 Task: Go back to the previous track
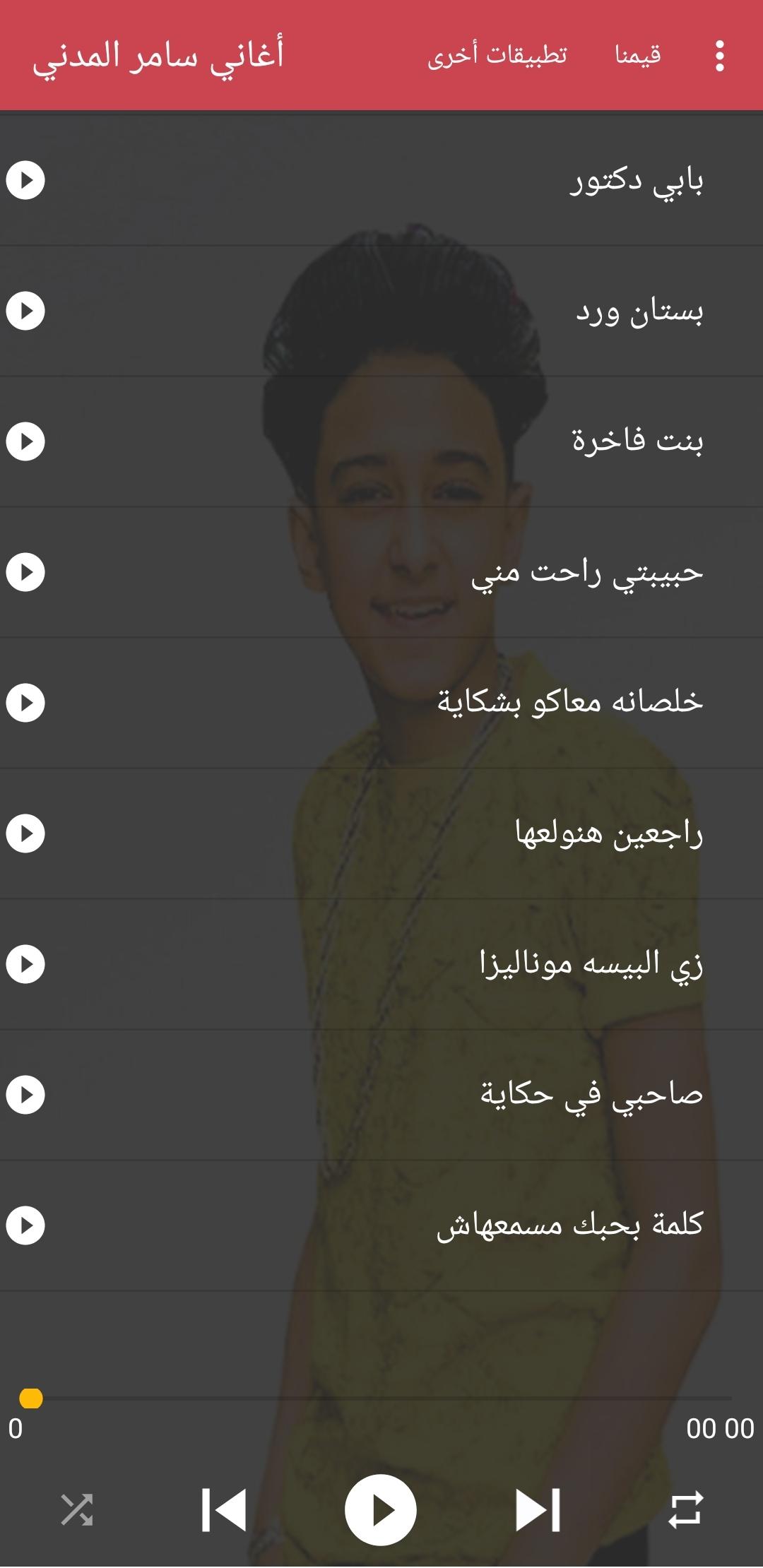[x=224, y=1510]
